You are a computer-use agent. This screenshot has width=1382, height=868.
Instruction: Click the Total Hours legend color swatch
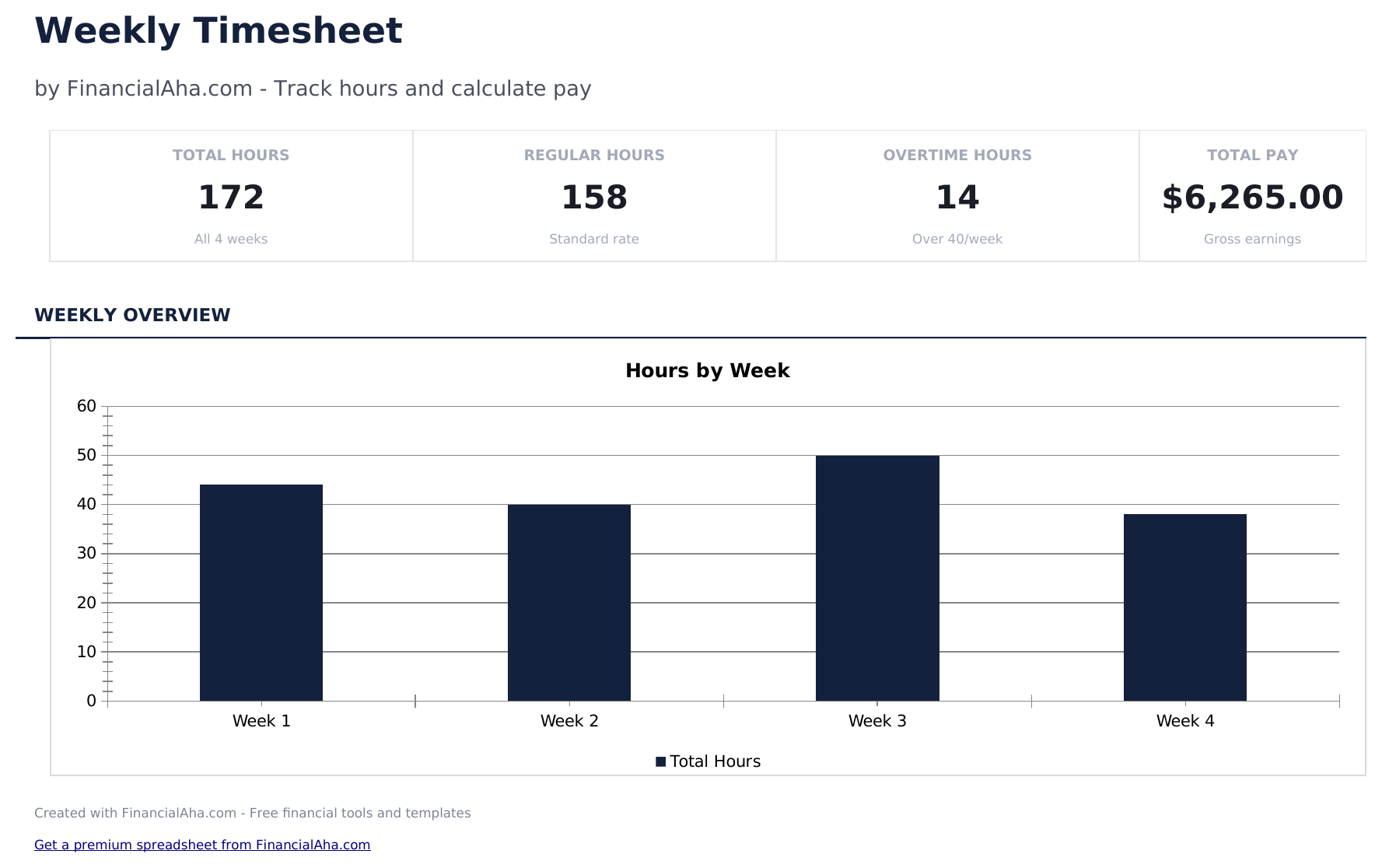click(x=660, y=761)
